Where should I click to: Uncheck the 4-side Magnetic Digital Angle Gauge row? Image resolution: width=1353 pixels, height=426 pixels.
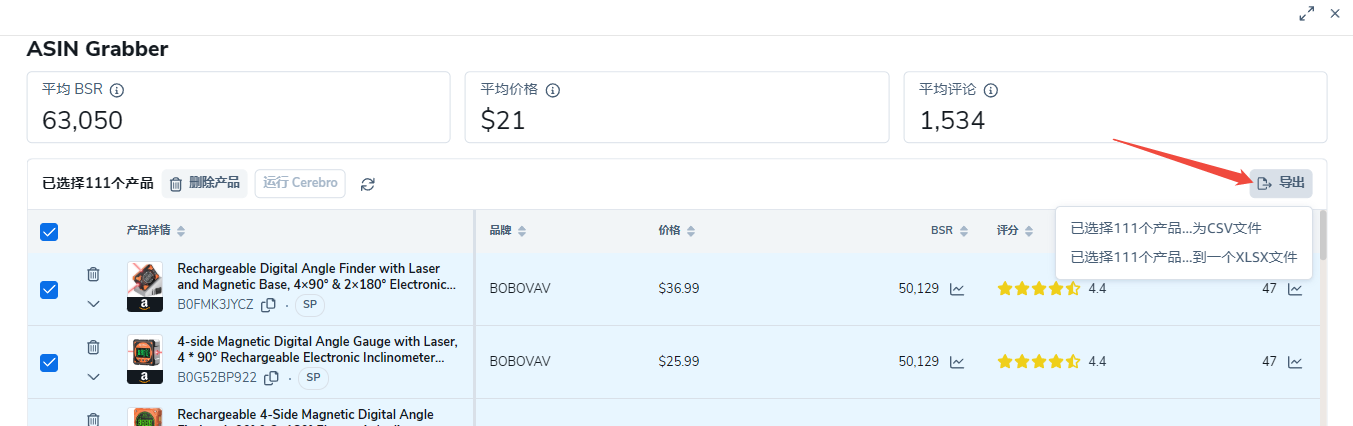tap(49, 362)
